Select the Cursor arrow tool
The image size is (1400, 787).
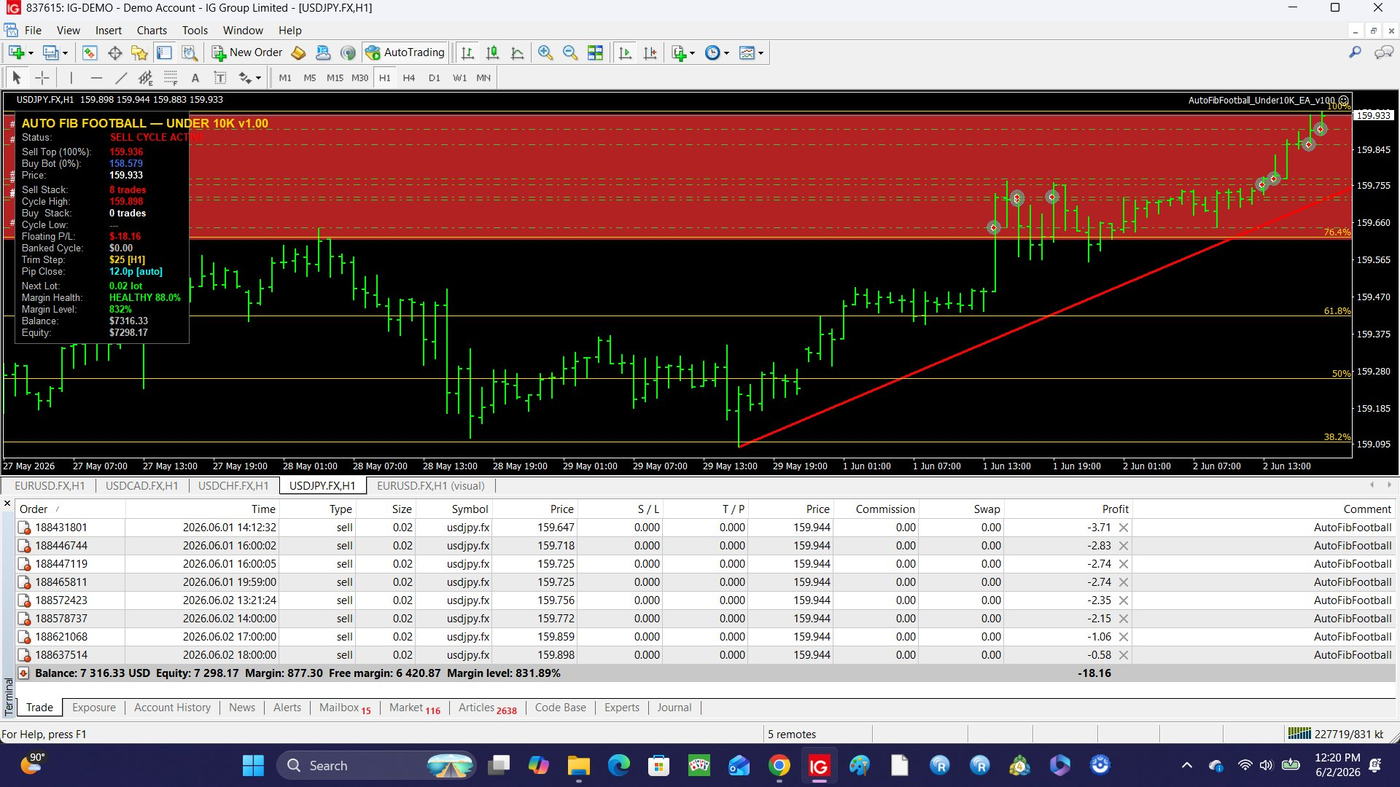16,77
